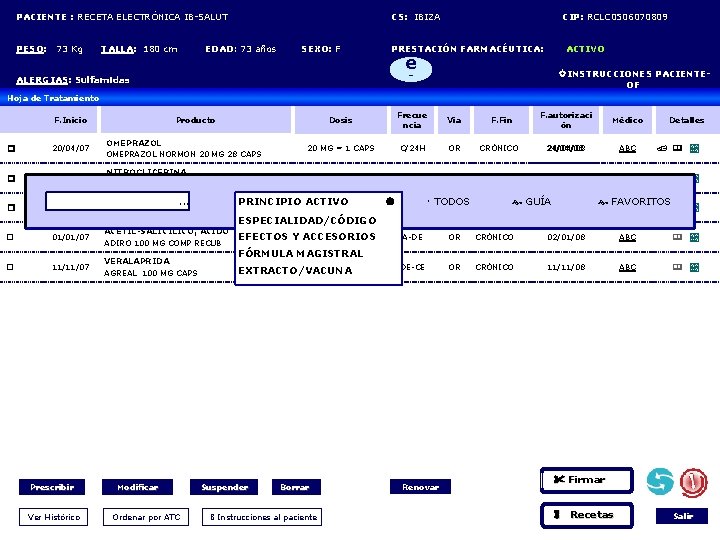Choose ESPECIALIDAD/CÓDIGO from the search type list
Viewport: 720px width, 540px height.
pyautogui.click(x=307, y=220)
